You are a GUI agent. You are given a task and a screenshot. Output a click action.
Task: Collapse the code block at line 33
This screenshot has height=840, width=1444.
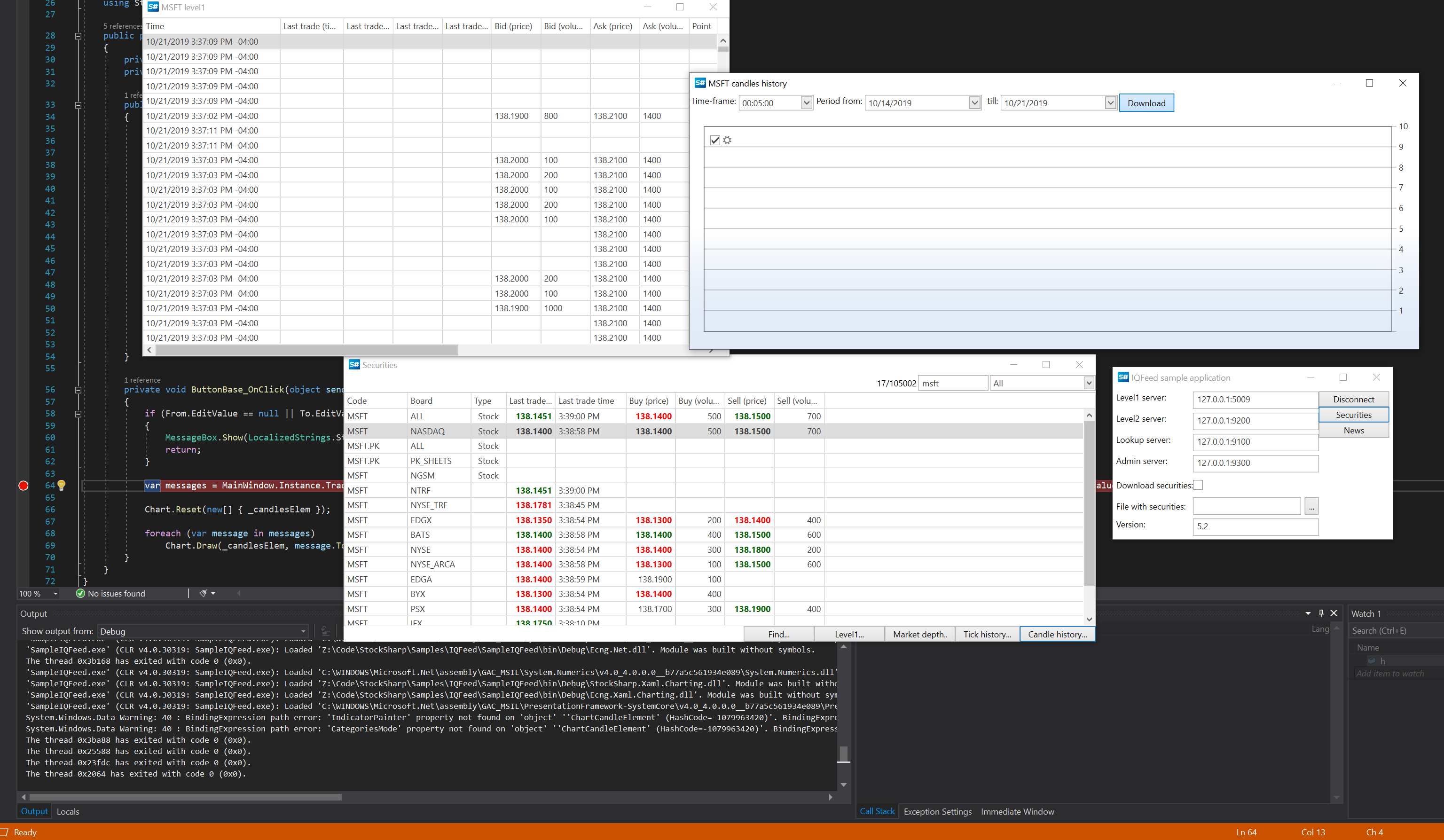[x=78, y=105]
